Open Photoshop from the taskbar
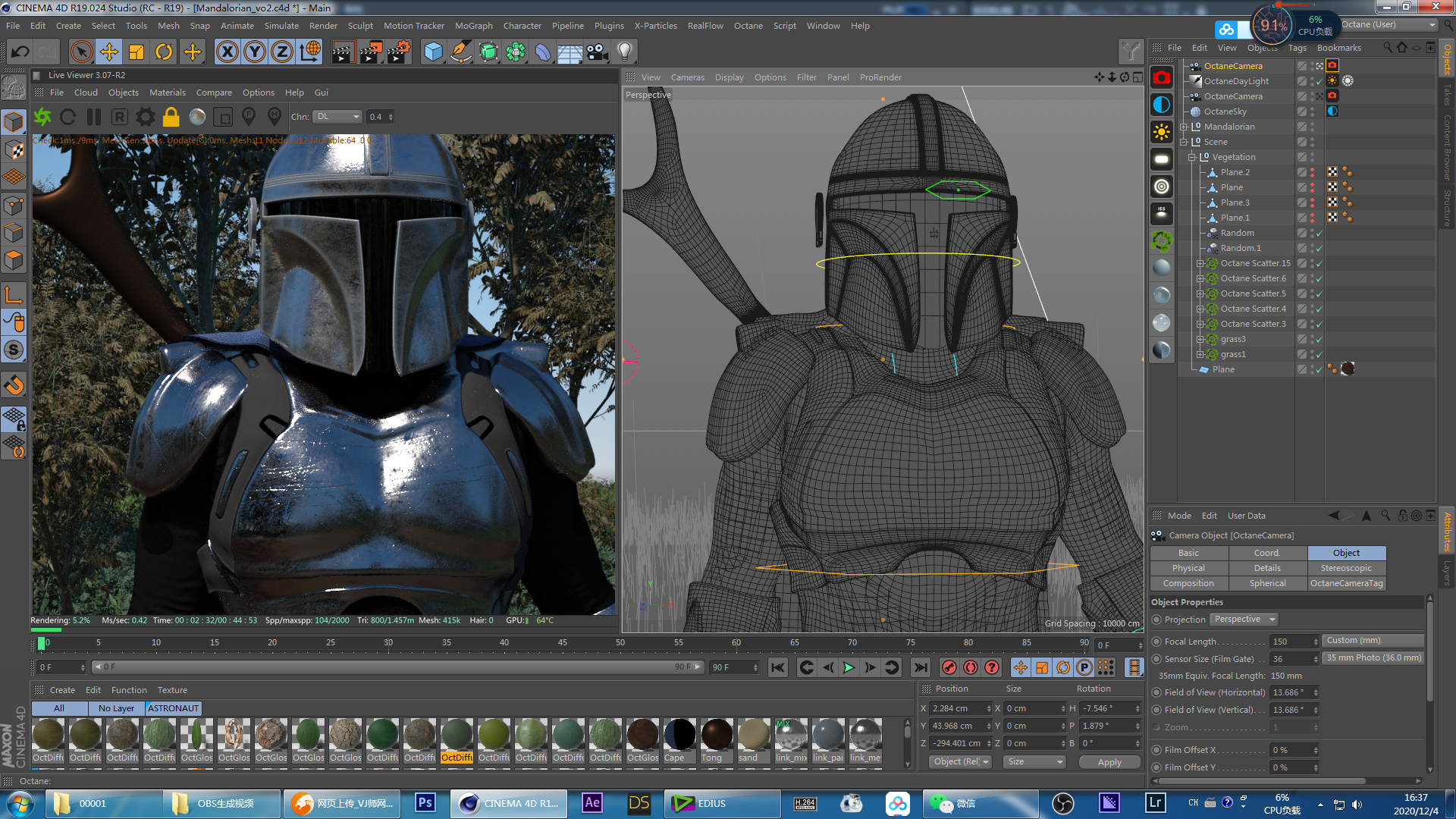The height and width of the screenshot is (819, 1456). (425, 803)
